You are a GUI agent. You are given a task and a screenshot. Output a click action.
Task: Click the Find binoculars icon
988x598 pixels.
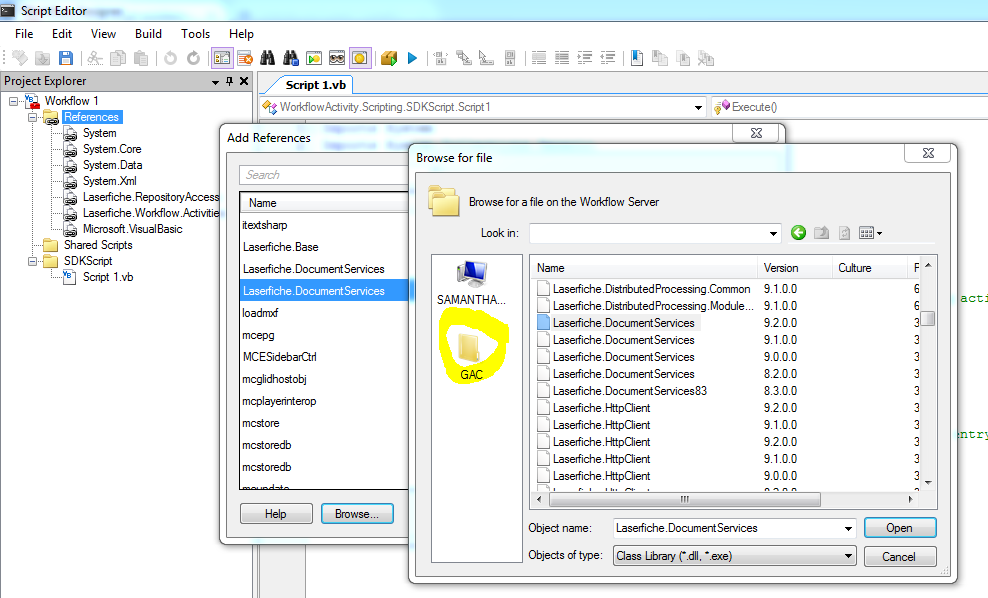click(268, 58)
